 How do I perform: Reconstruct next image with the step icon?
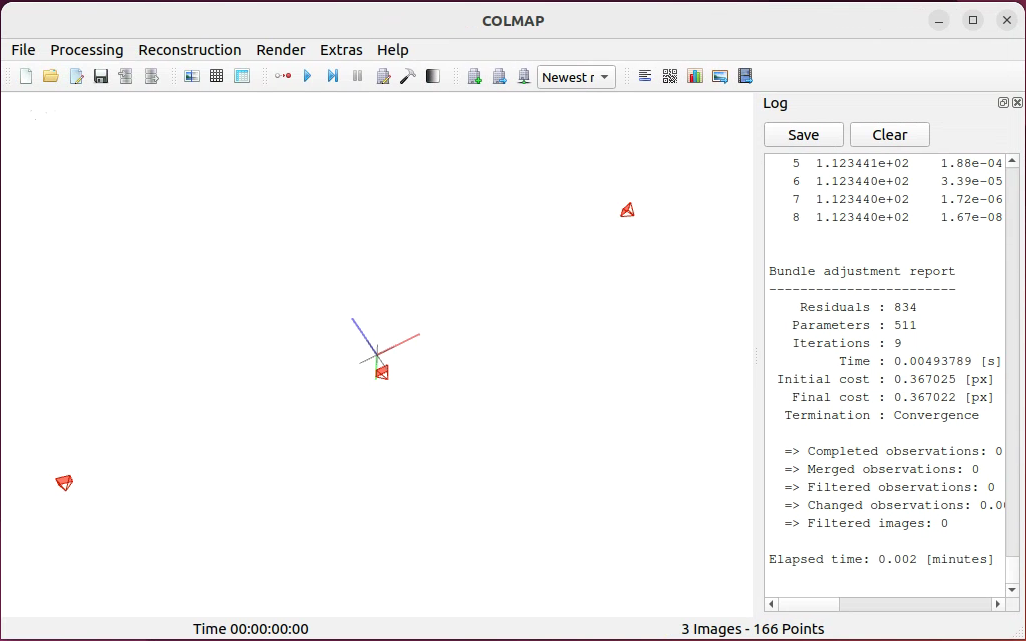pos(333,77)
